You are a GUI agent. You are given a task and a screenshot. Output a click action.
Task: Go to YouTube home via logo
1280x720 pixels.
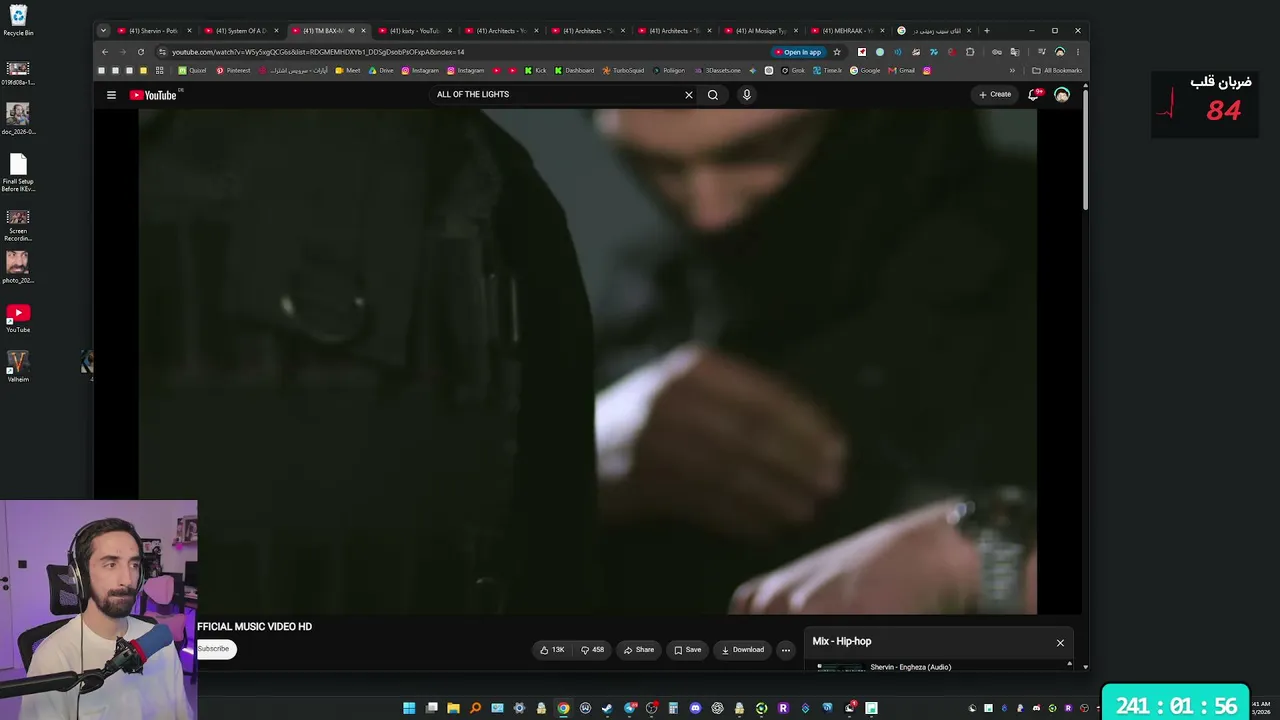point(153,95)
